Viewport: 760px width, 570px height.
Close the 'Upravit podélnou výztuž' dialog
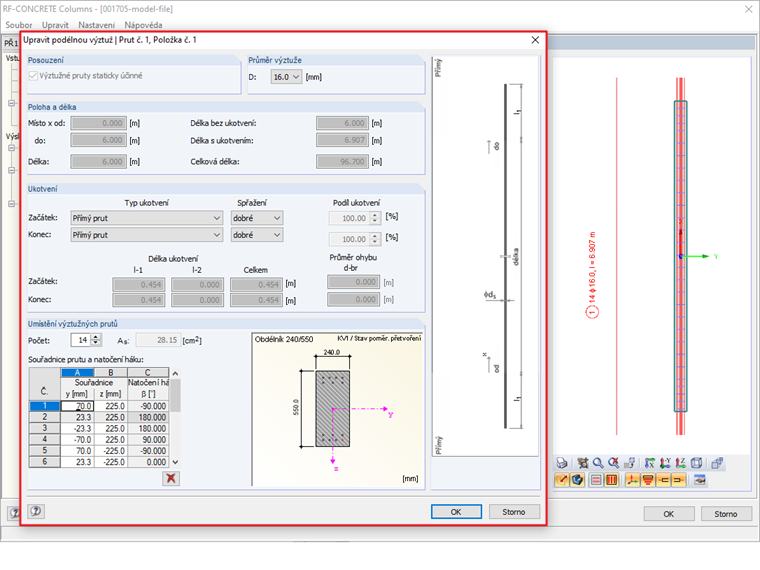(535, 40)
